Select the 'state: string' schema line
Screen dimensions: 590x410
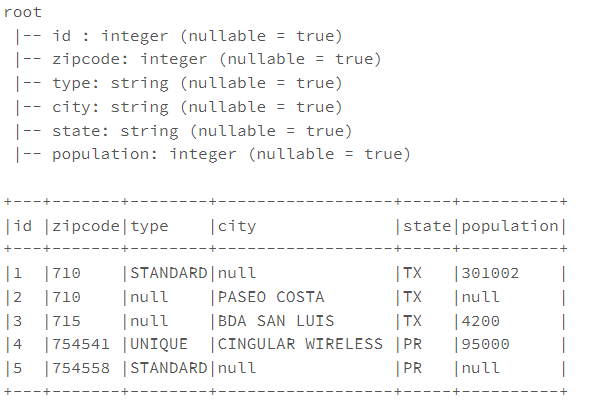[183, 131]
